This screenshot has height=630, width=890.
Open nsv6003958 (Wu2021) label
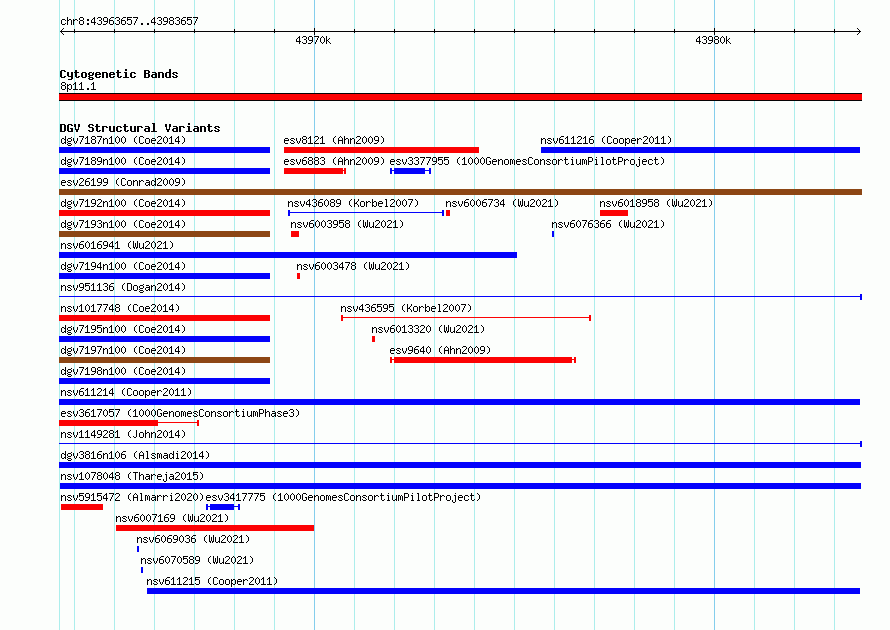coord(347,224)
